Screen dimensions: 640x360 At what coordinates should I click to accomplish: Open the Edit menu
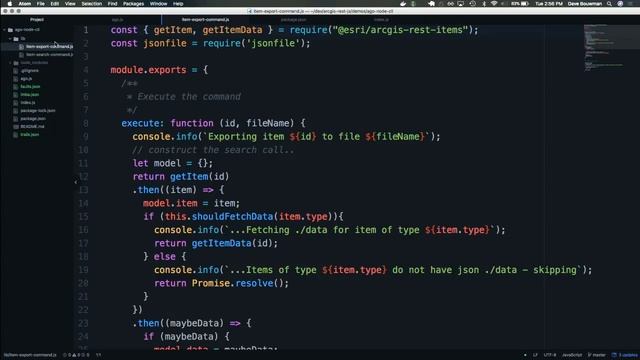pyautogui.click(x=55, y=4)
